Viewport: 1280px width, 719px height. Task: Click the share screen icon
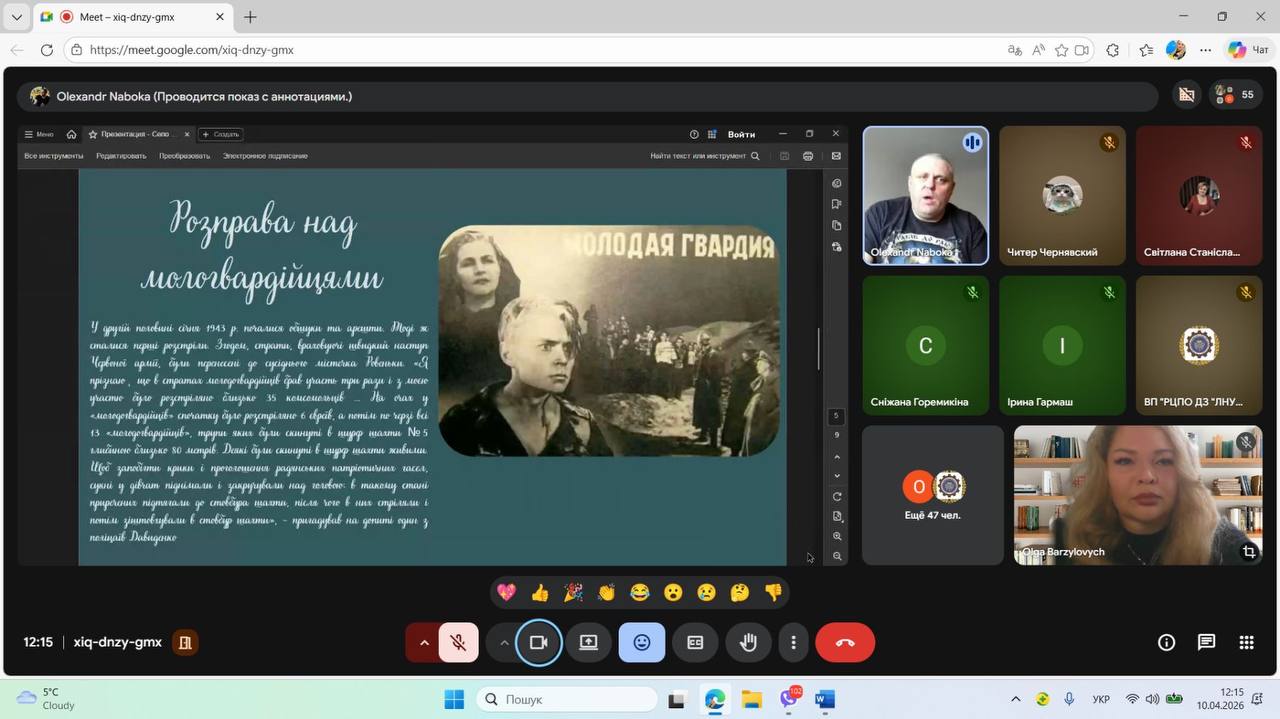tap(589, 643)
